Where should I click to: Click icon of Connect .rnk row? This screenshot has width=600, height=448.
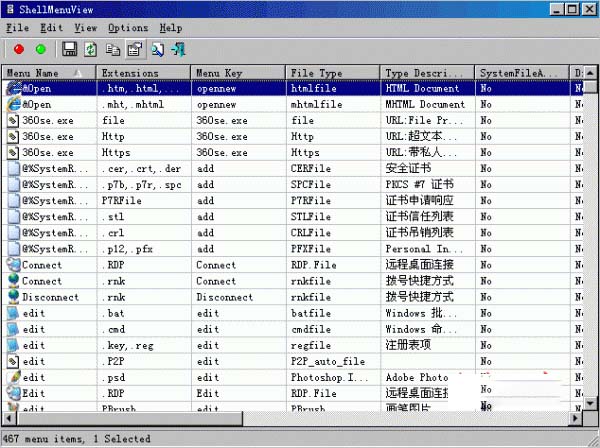point(13,281)
